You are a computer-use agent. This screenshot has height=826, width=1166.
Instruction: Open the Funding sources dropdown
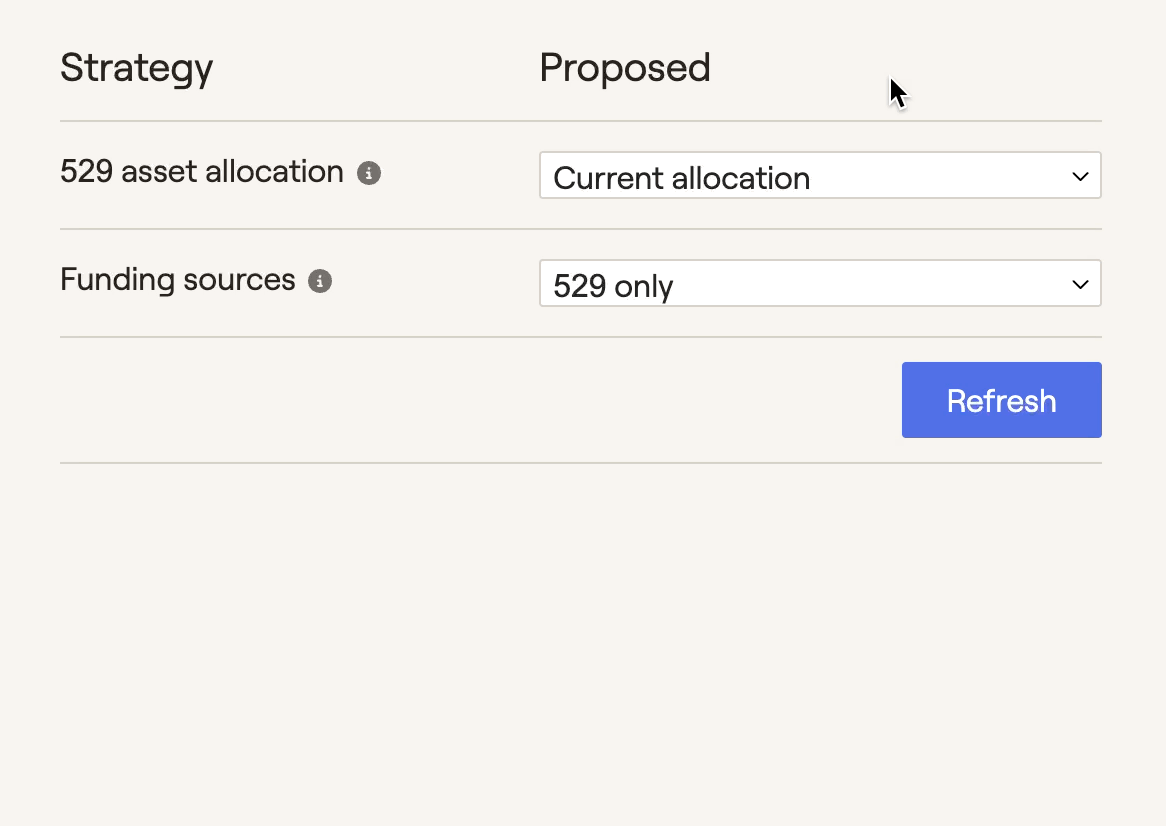819,284
